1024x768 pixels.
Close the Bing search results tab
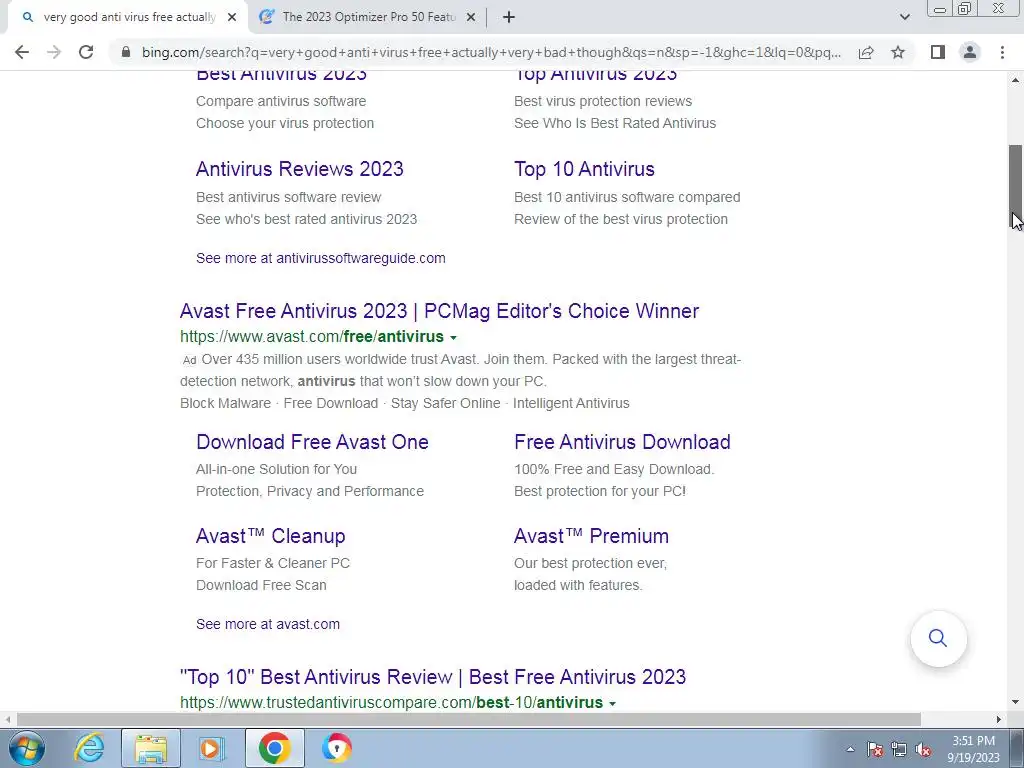[x=232, y=18]
